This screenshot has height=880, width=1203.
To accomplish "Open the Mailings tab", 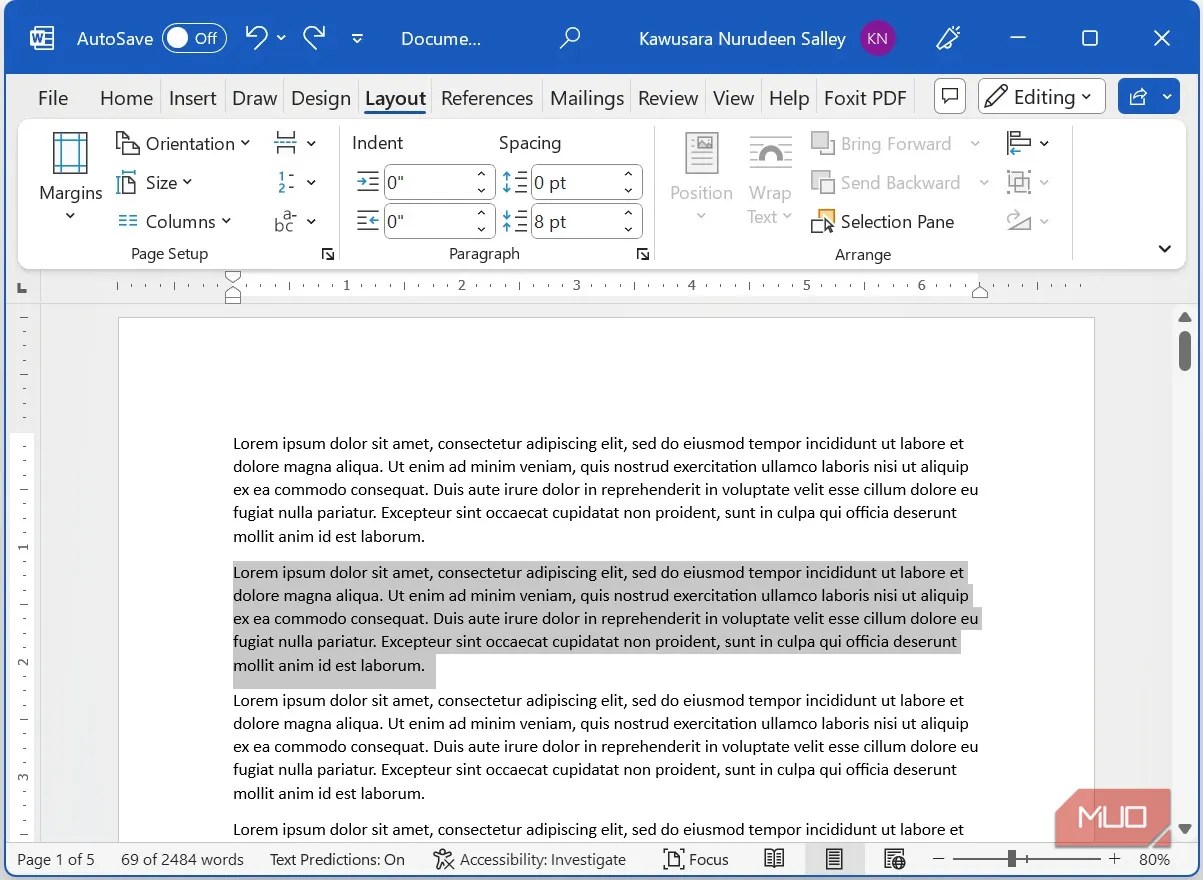I will (586, 97).
